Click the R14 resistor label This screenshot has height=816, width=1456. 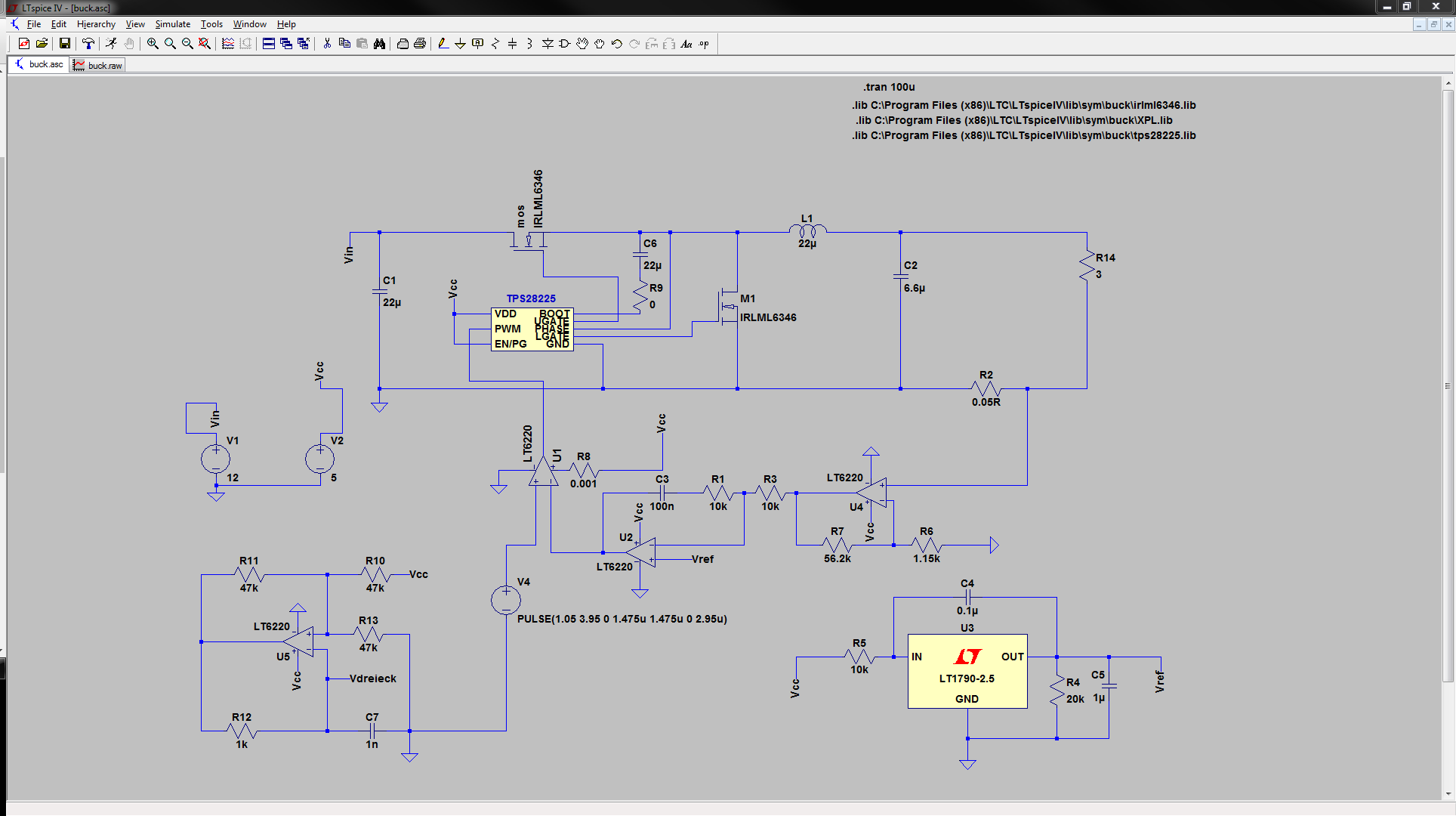tap(1106, 258)
